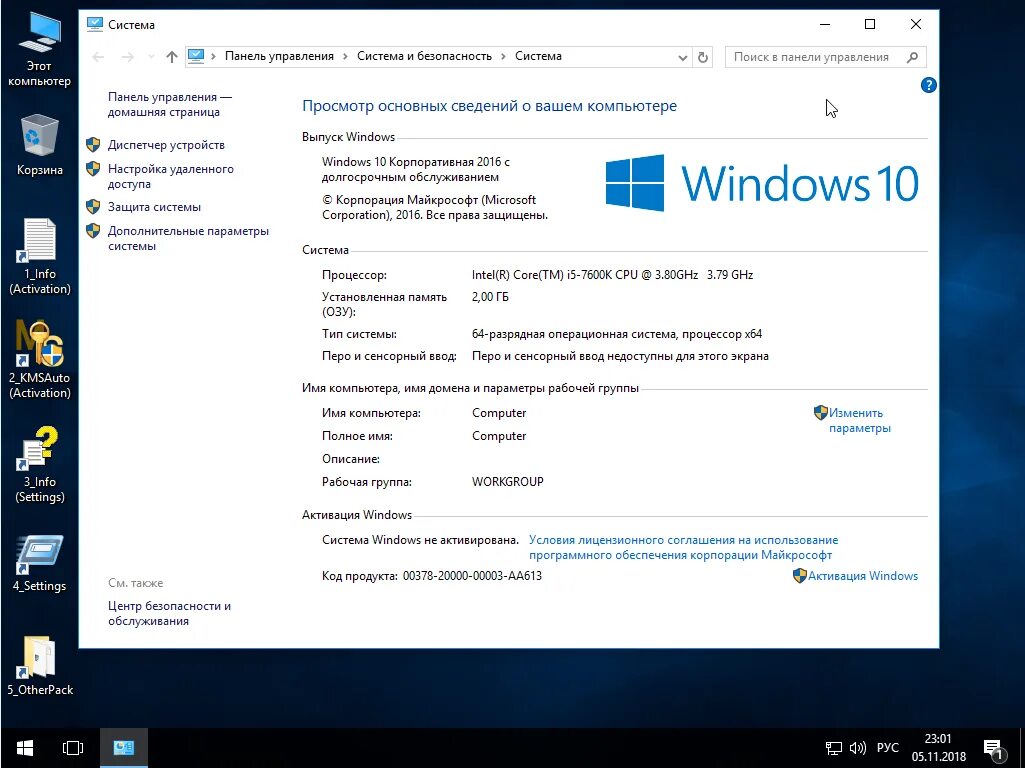Go up one level with the up arrow
1025x768 pixels.
click(x=172, y=57)
